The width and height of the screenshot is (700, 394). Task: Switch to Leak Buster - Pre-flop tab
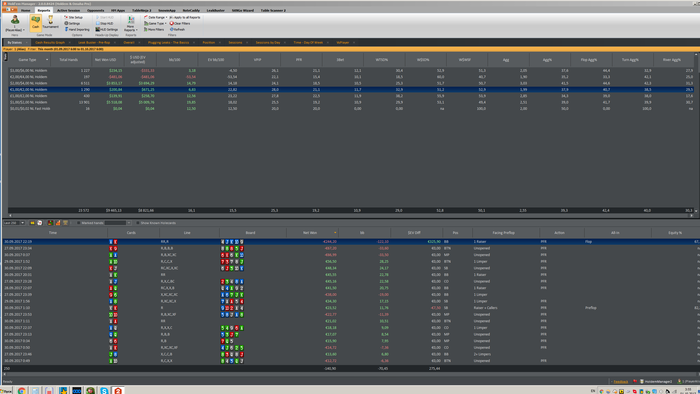point(94,42)
